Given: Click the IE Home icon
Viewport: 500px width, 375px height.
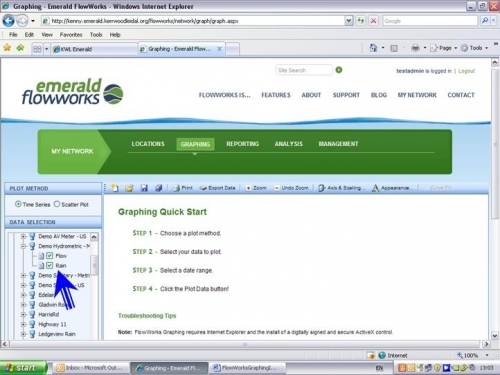Looking at the screenshot, I should click(x=373, y=48).
